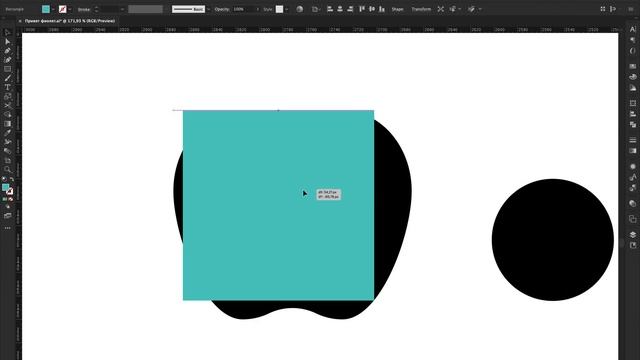The width and height of the screenshot is (640, 360).
Task: Open the graphic Style swatch
Action: tap(279, 9)
